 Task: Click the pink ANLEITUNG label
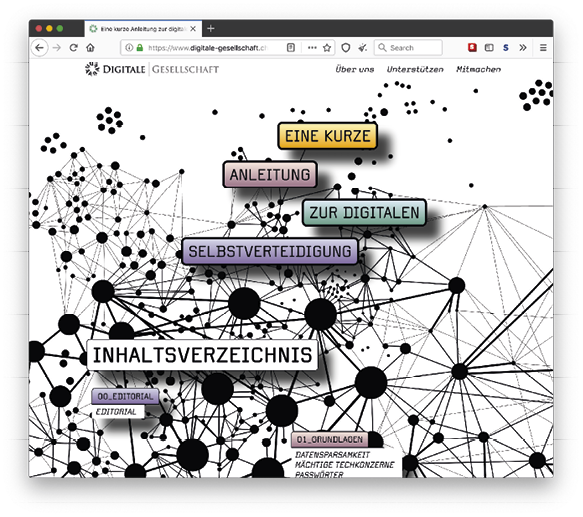pos(270,174)
